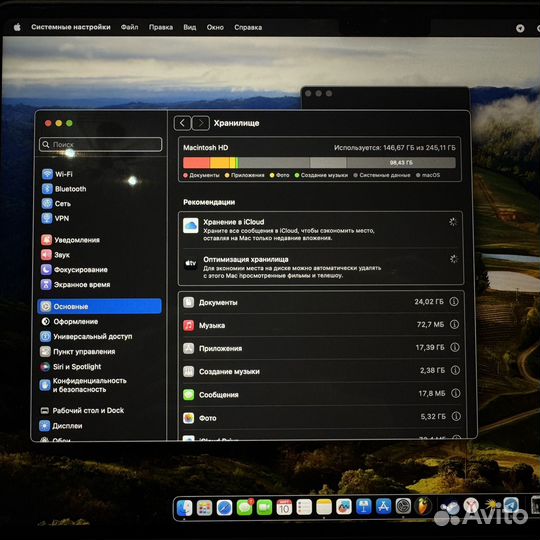Image resolution: width=540 pixels, height=540 pixels.
Task: Open the Apple menu
Action: pyautogui.click(x=17, y=27)
